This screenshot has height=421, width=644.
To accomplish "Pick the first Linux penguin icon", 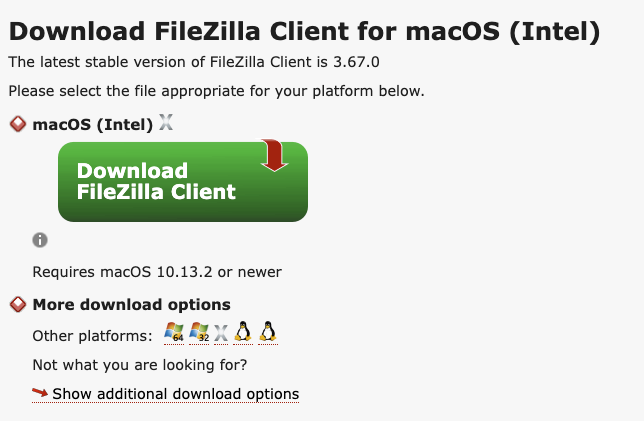I will [x=243, y=333].
